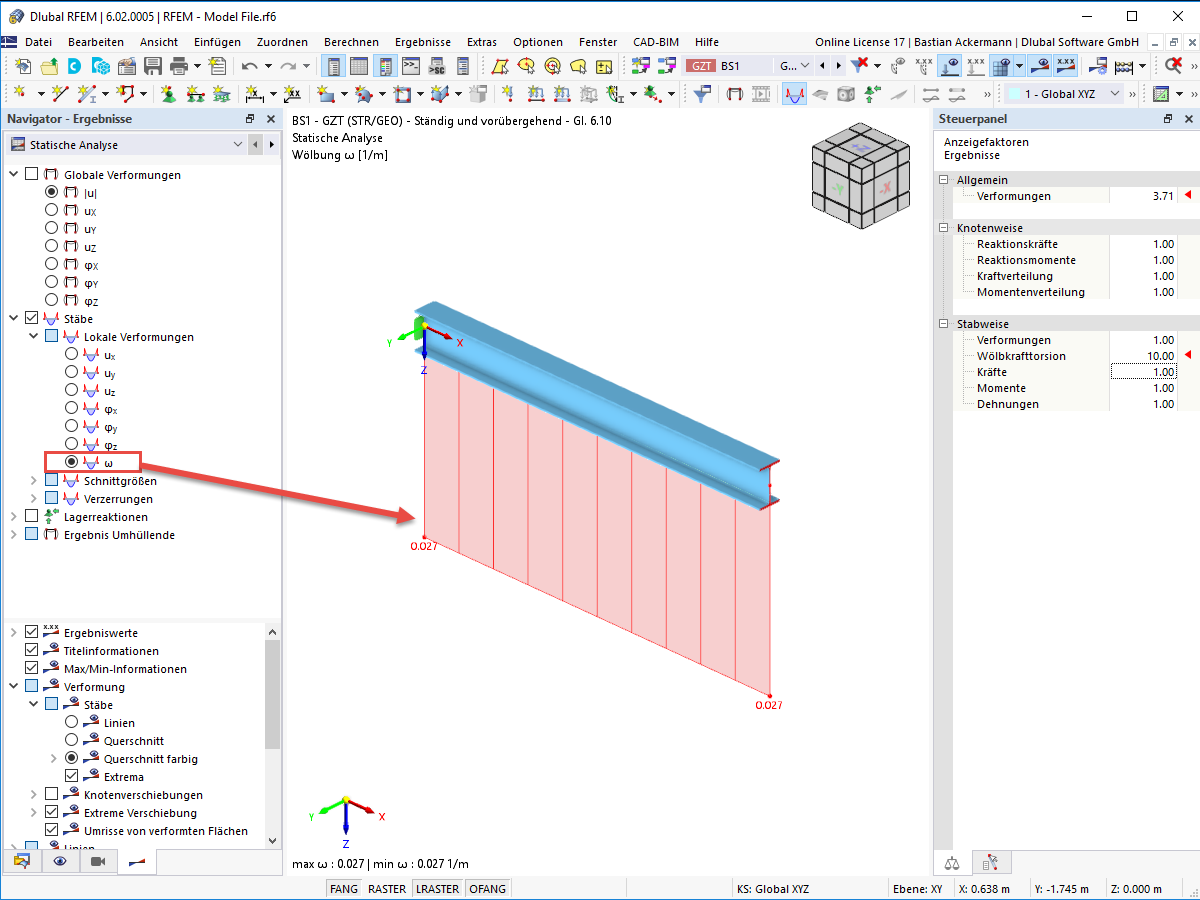Viewport: 1200px width, 900px height.
Task: Toggle Ergebniswerte checkbox
Action: (31, 633)
